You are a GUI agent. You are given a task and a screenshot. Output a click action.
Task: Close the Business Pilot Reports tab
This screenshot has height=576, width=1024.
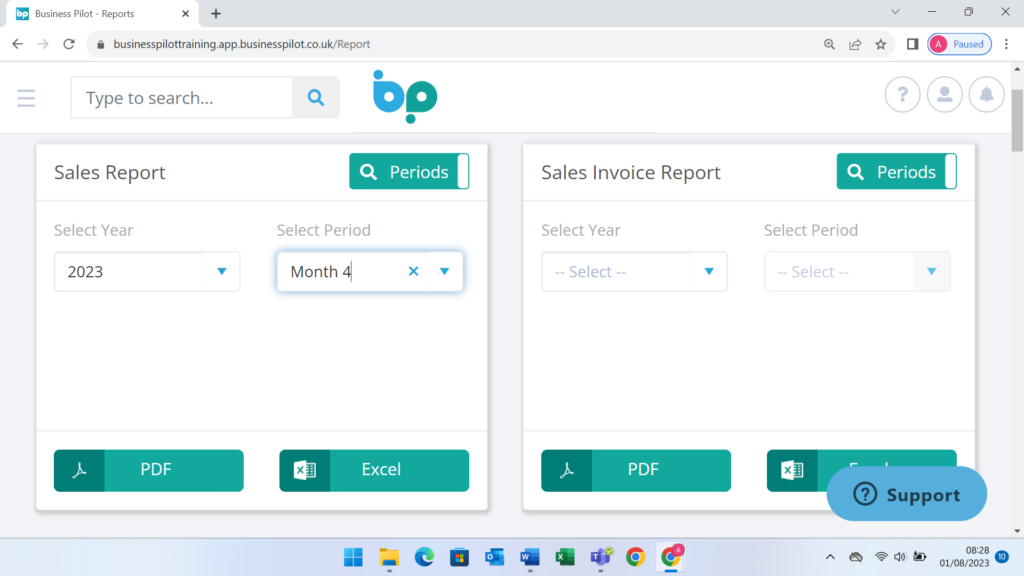coord(185,14)
